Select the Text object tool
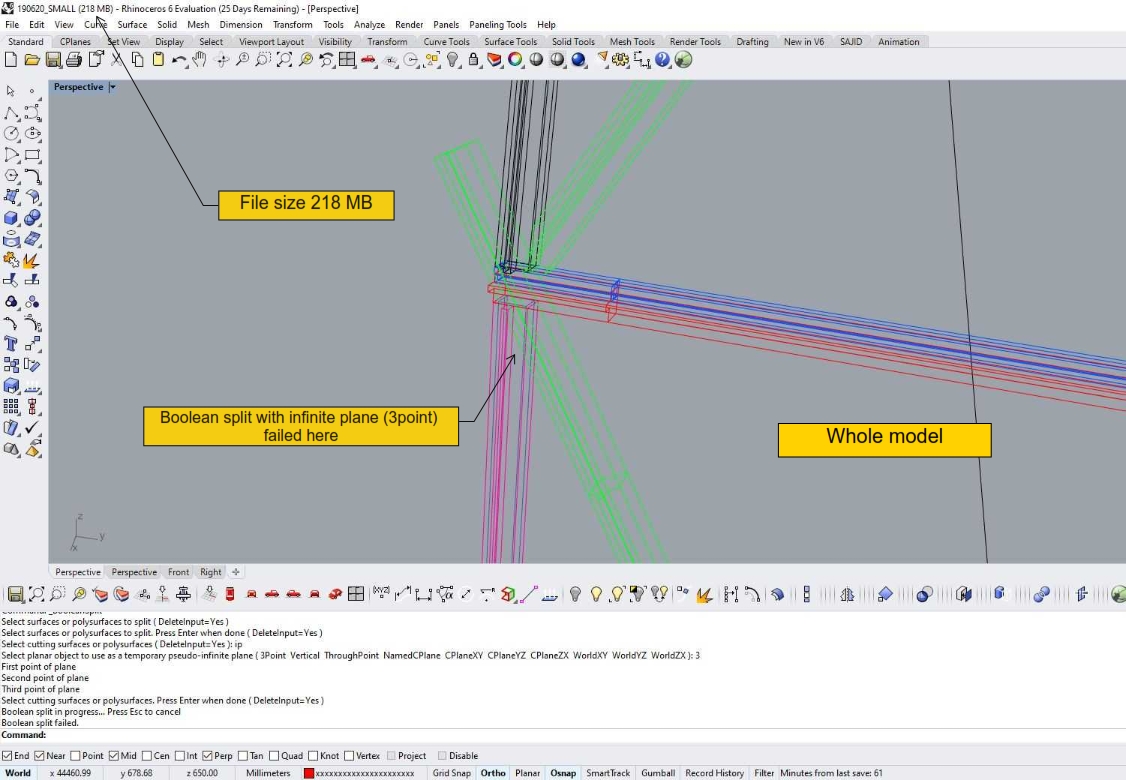The image size is (1126, 780). [11, 343]
